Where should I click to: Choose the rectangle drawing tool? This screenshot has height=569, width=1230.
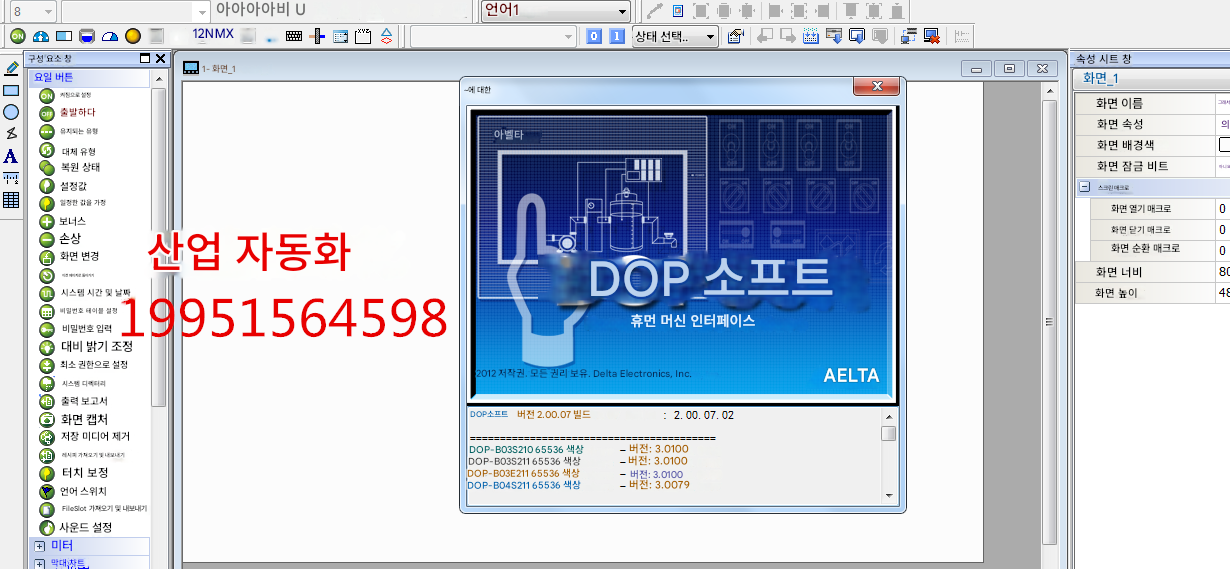point(11,90)
